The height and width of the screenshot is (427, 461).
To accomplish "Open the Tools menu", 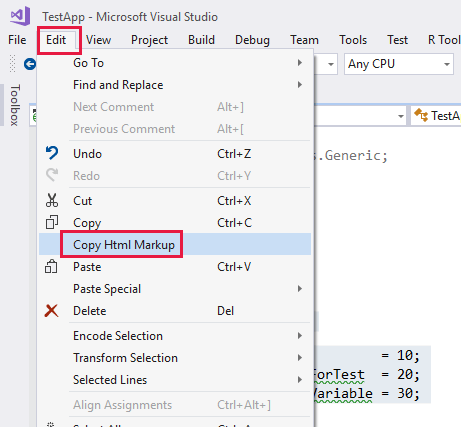I will coord(353,40).
